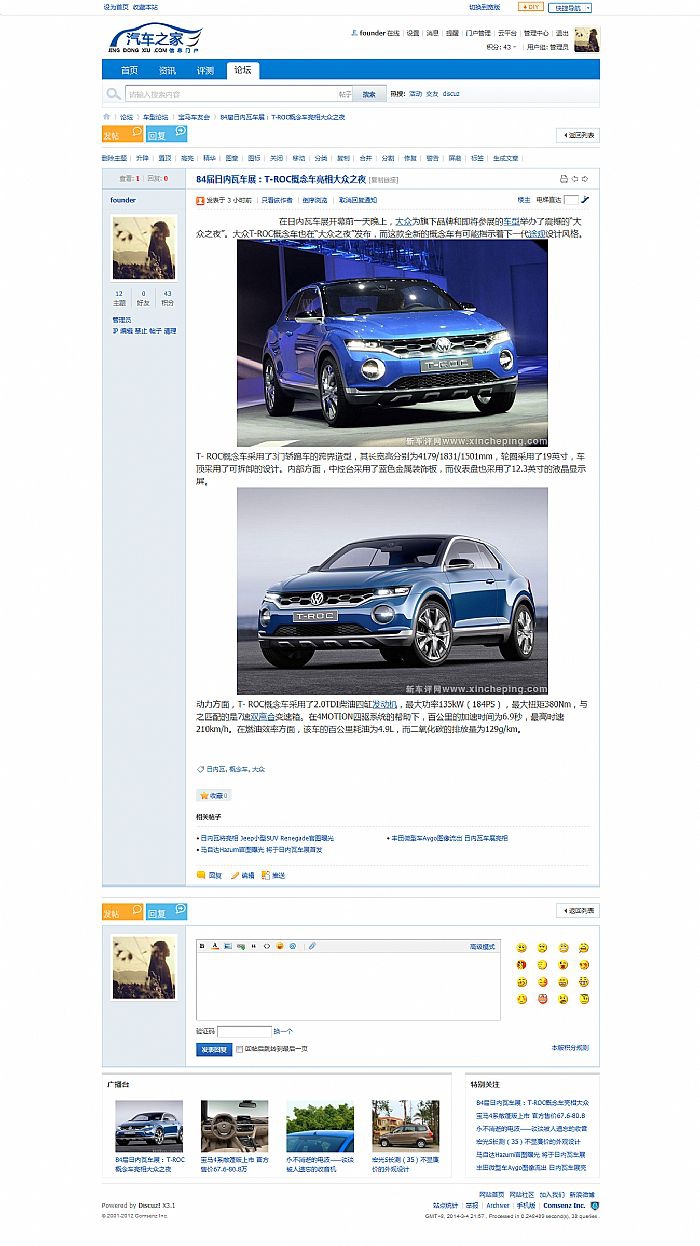Click the magnifier icon in search bar
700x1246 pixels.
click(114, 94)
